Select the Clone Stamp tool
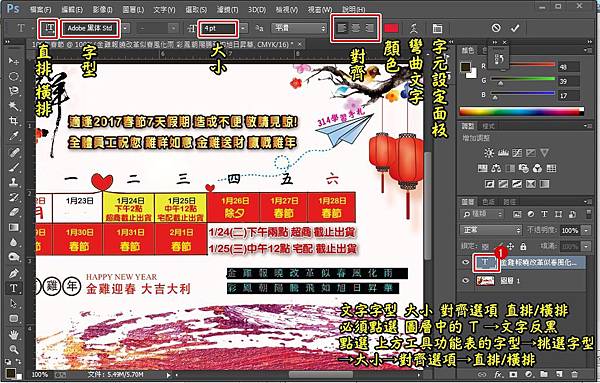The height and width of the screenshot is (383, 600). click(14, 182)
